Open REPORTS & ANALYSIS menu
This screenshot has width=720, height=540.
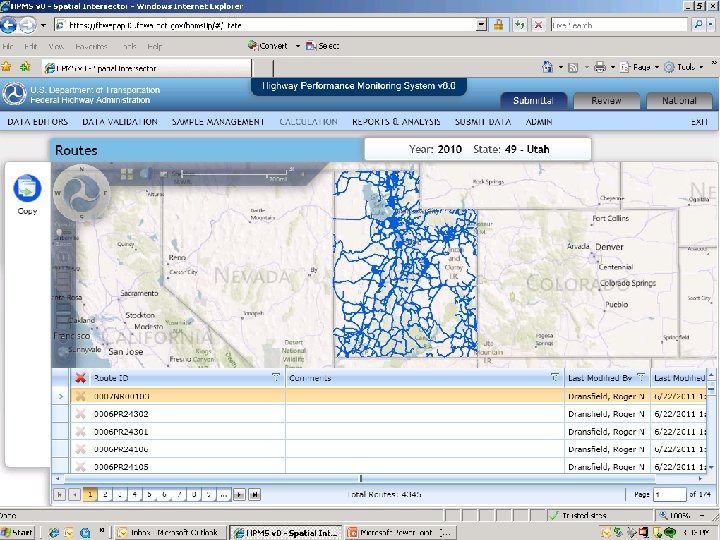tap(396, 122)
